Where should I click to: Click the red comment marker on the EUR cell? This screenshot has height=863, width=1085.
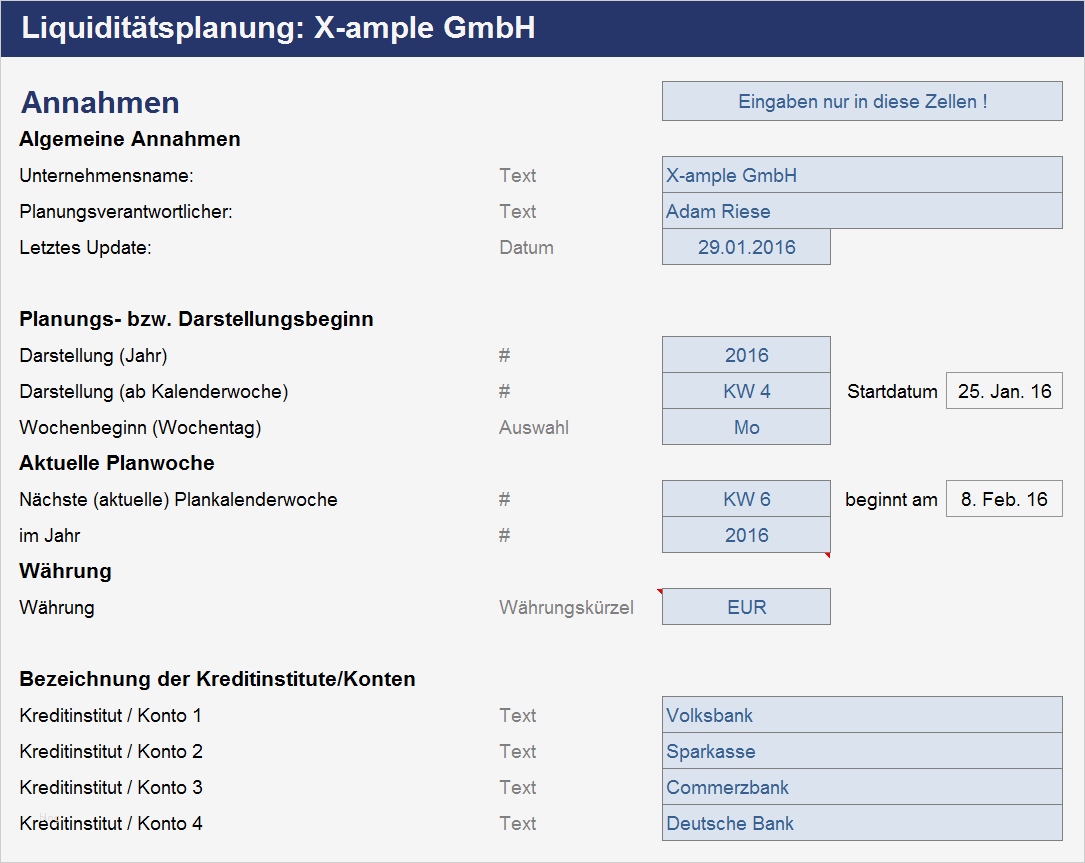click(661, 591)
